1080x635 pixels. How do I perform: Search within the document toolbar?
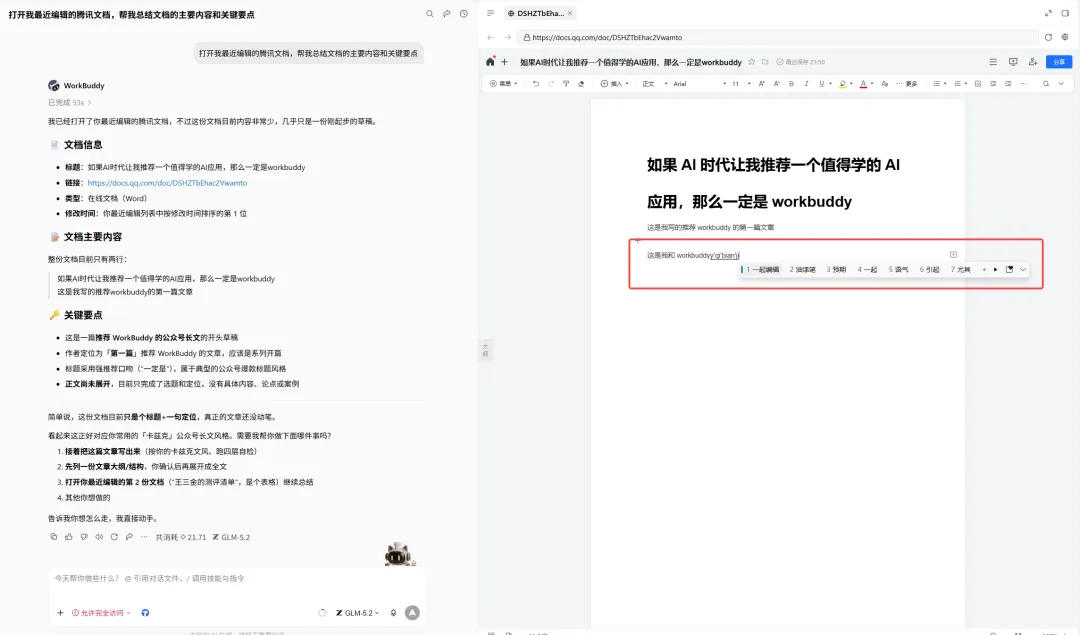click(x=1046, y=83)
